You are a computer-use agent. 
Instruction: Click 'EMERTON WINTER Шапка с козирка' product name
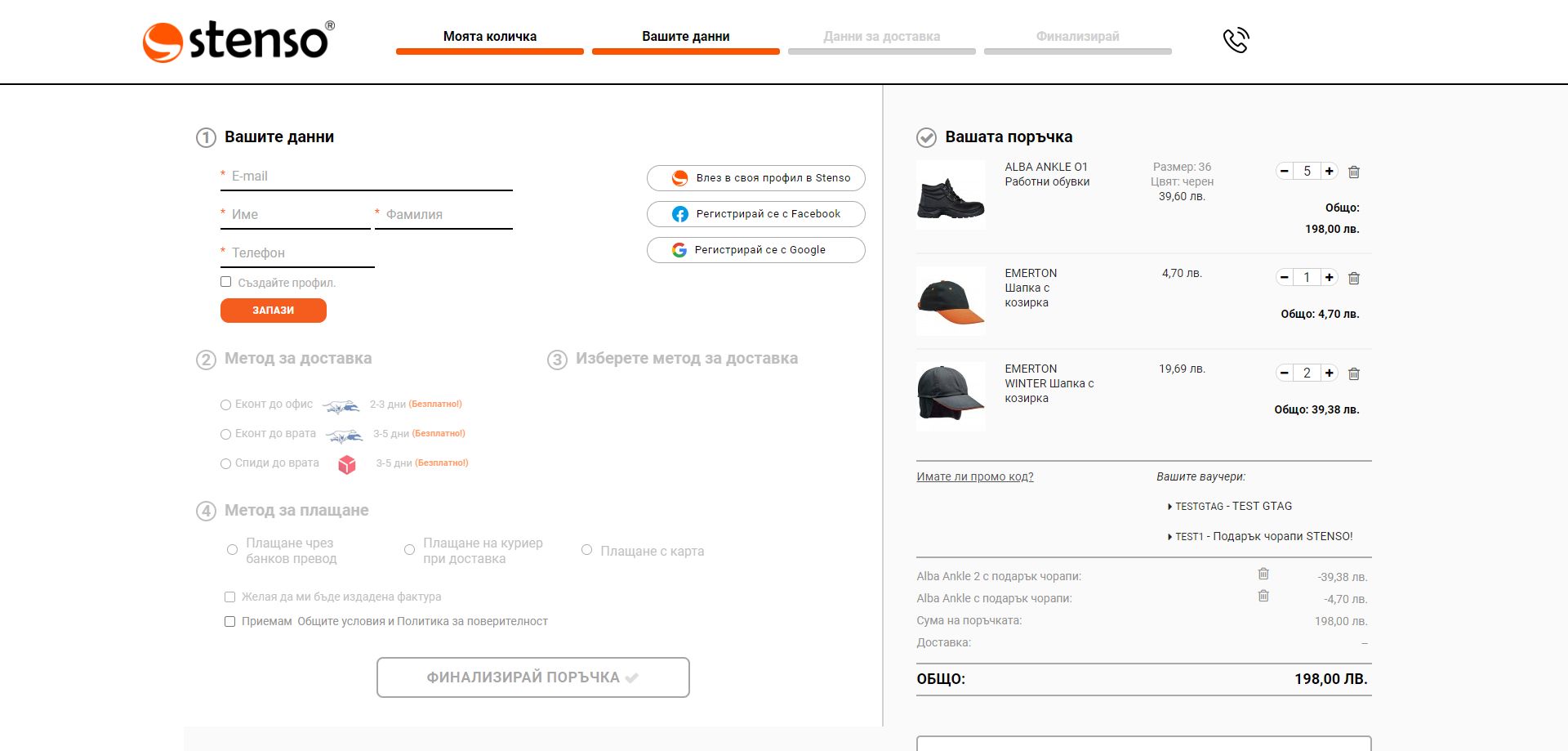click(x=1049, y=383)
